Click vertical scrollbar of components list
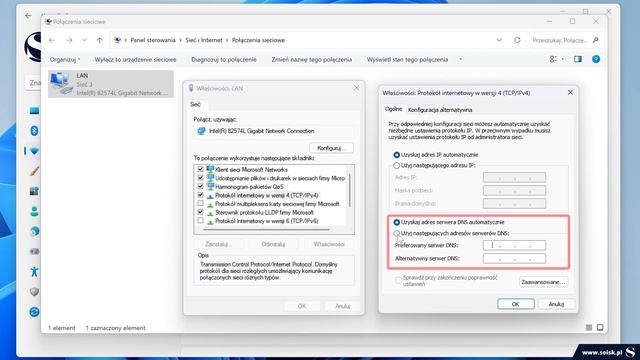 click(x=350, y=190)
